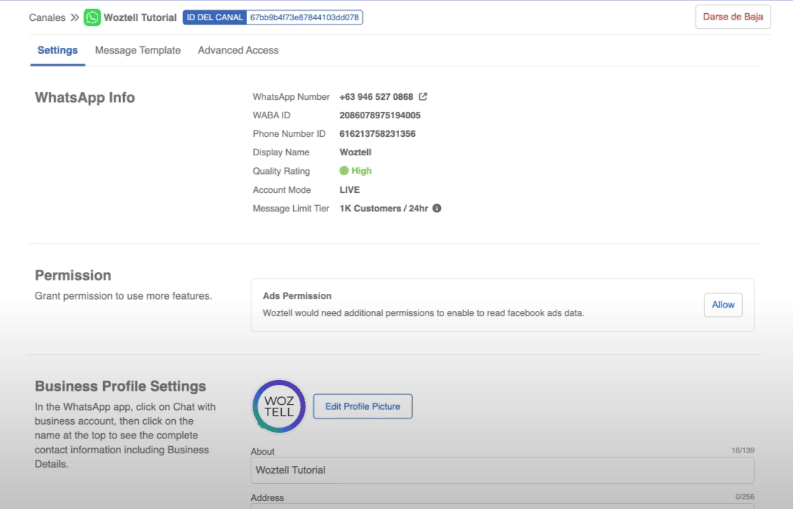Click the Account Mode label
793x509 pixels.
click(282, 190)
